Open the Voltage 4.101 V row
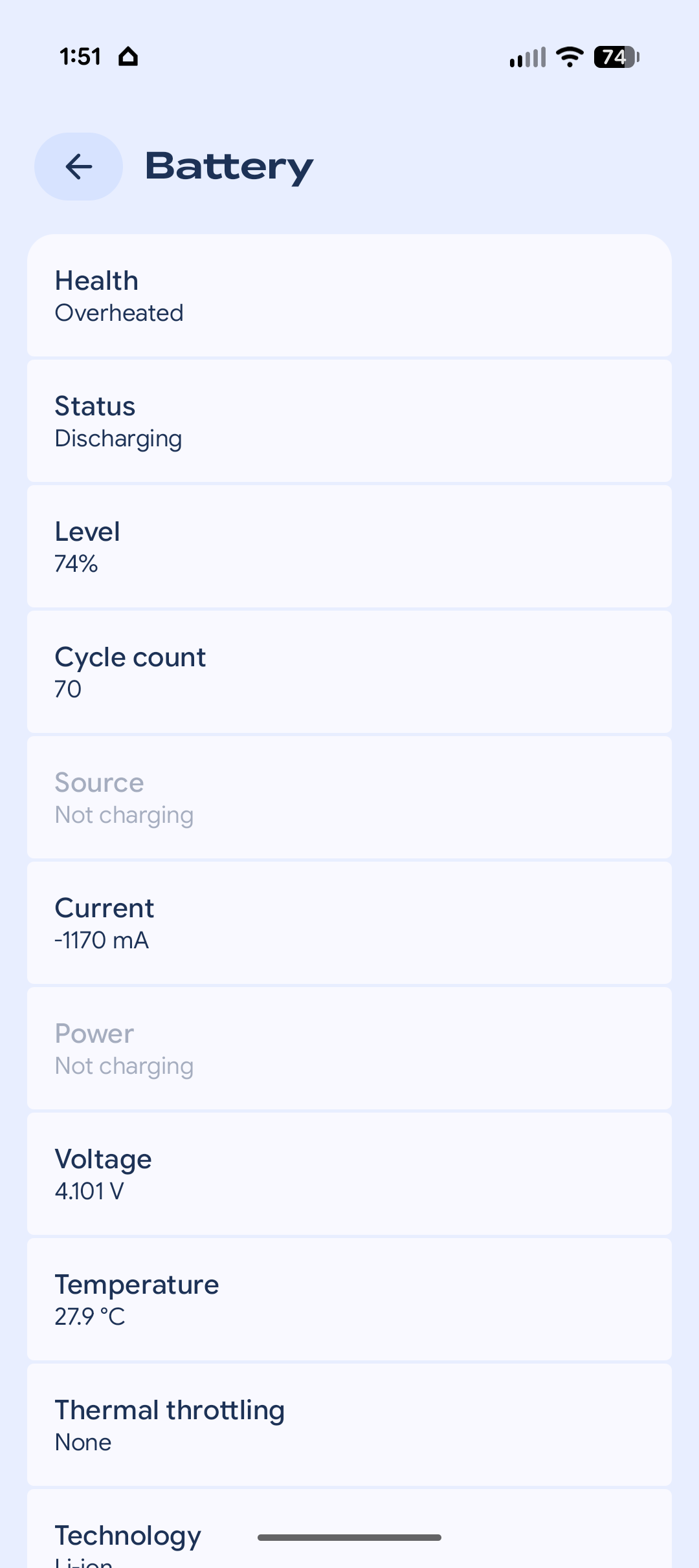Screen dimensions: 699x1568 [x=349, y=1174]
